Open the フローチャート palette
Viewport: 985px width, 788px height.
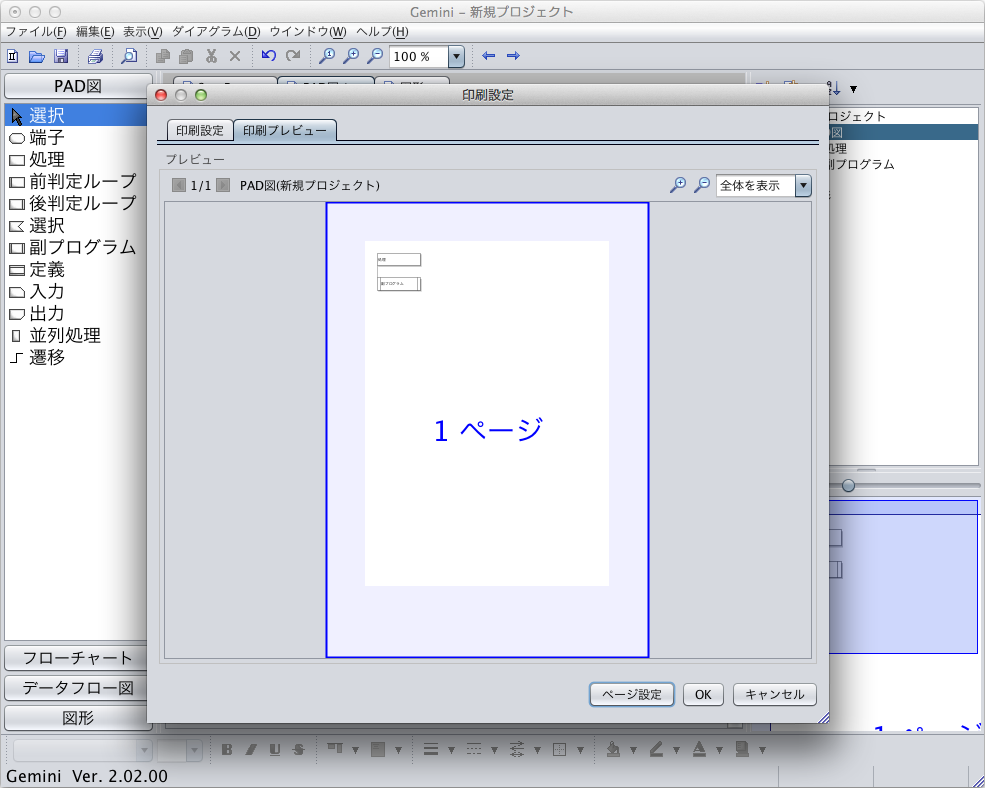[78, 658]
